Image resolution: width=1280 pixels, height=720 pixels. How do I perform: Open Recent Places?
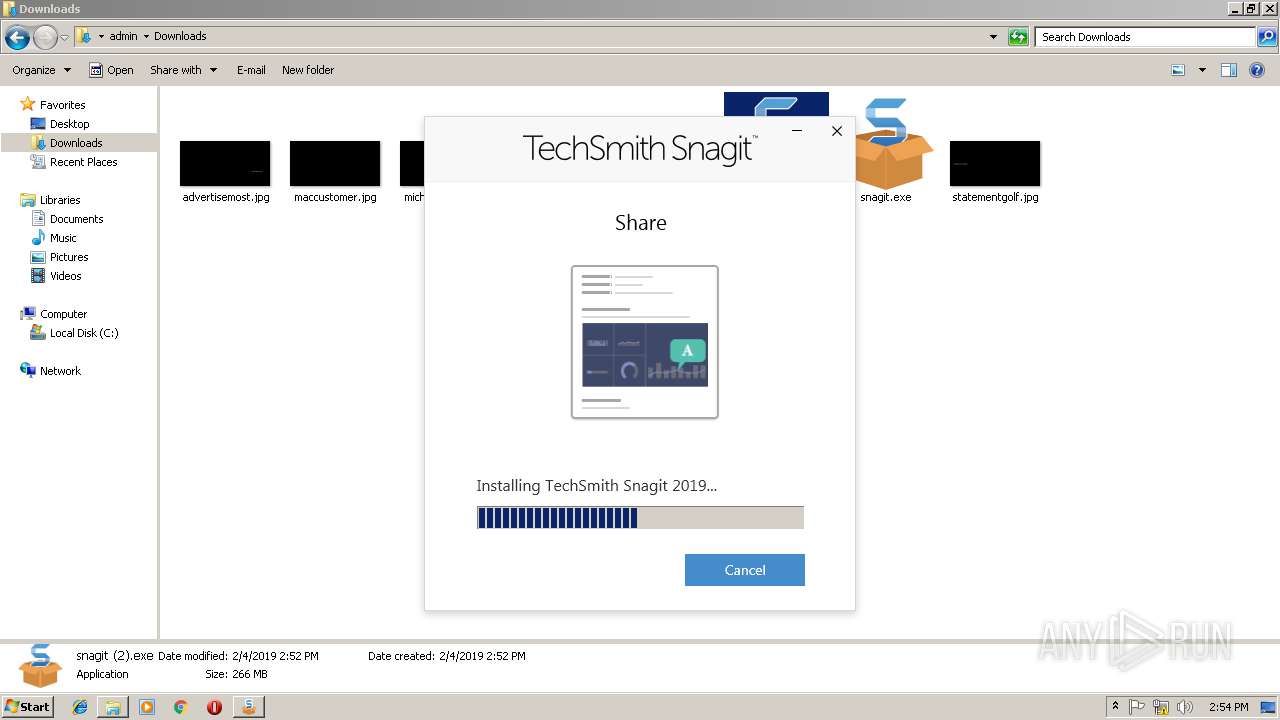[83, 162]
